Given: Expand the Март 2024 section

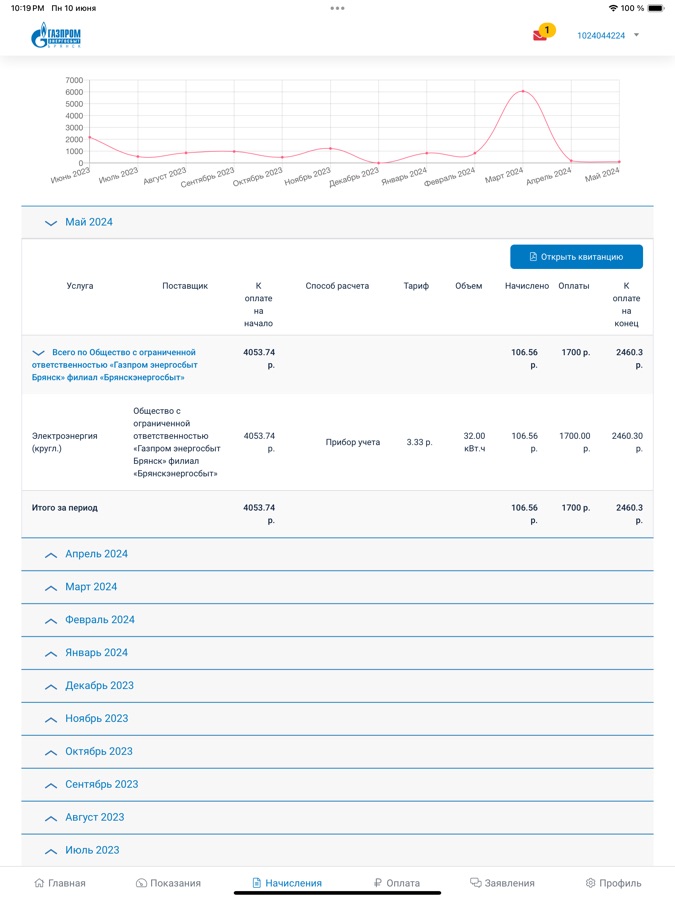Looking at the screenshot, I should 90,587.
